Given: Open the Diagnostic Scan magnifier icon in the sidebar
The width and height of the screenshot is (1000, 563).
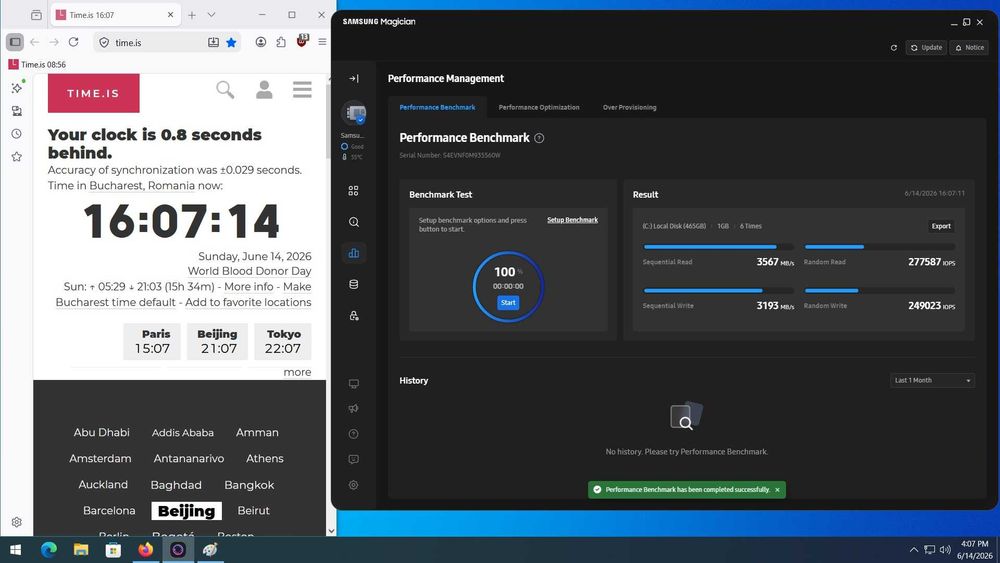Looking at the screenshot, I should click(353, 222).
